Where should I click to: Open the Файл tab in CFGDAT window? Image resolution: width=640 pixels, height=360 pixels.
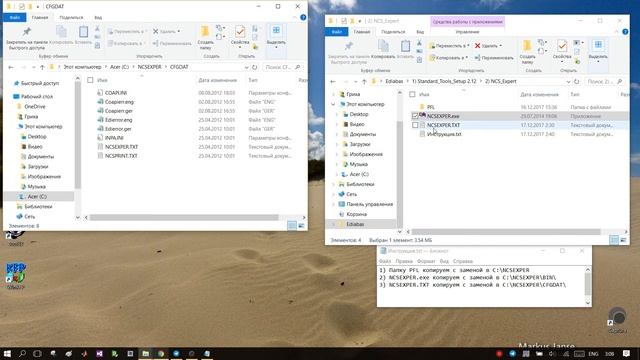tap(15, 18)
